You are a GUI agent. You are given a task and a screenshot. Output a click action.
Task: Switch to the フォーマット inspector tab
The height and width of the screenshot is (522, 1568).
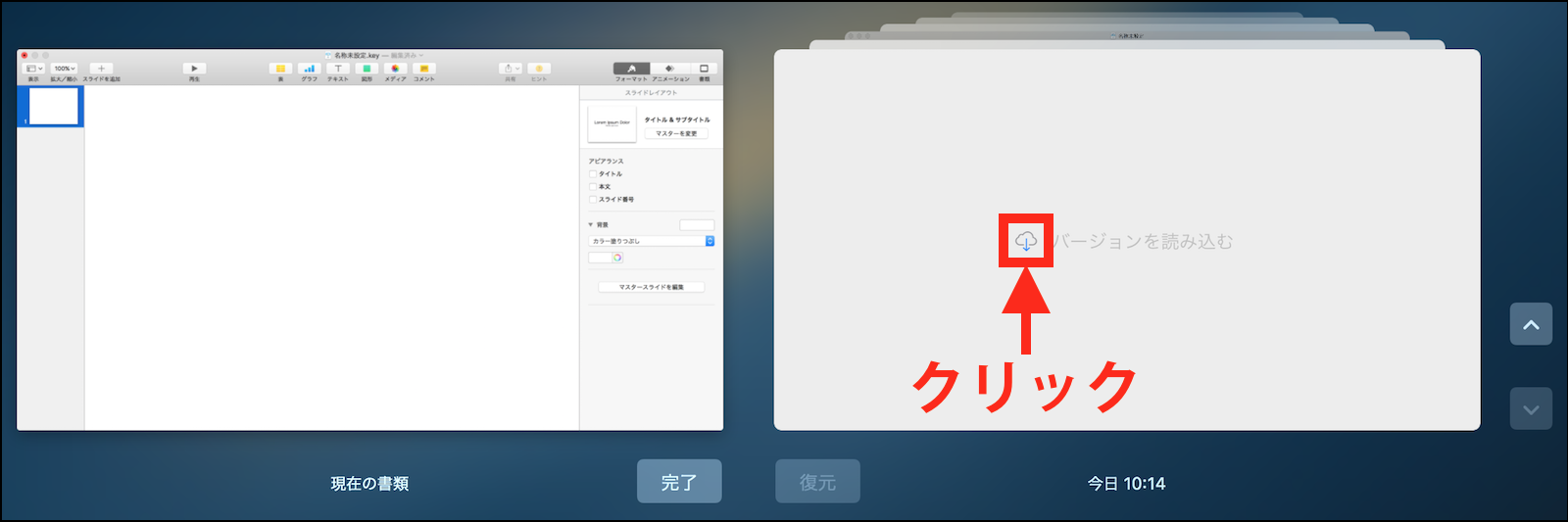pyautogui.click(x=631, y=69)
